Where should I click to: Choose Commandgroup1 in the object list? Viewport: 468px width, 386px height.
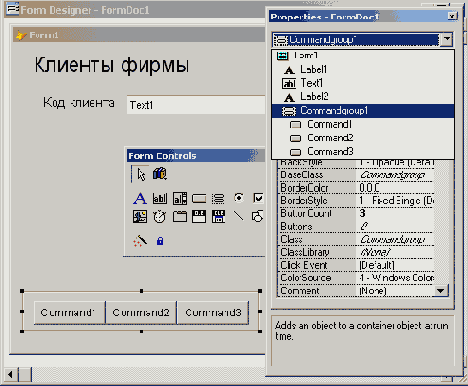[x=363, y=111]
